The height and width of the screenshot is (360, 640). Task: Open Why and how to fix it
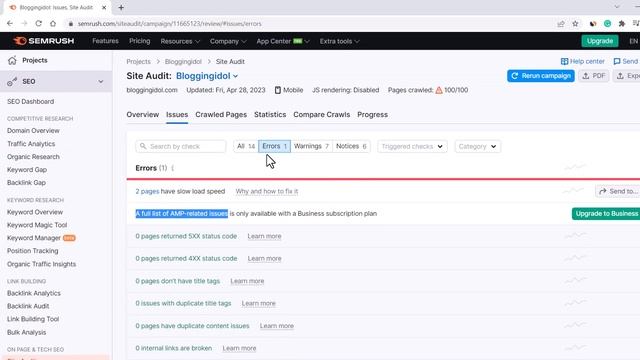[267, 191]
